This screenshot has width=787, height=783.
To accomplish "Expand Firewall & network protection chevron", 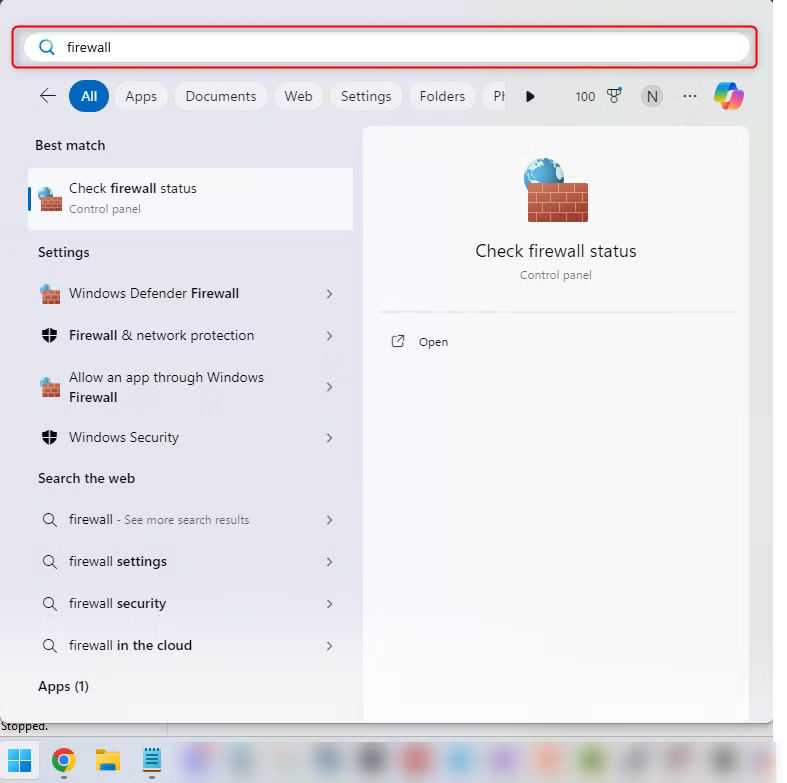I will coord(329,336).
